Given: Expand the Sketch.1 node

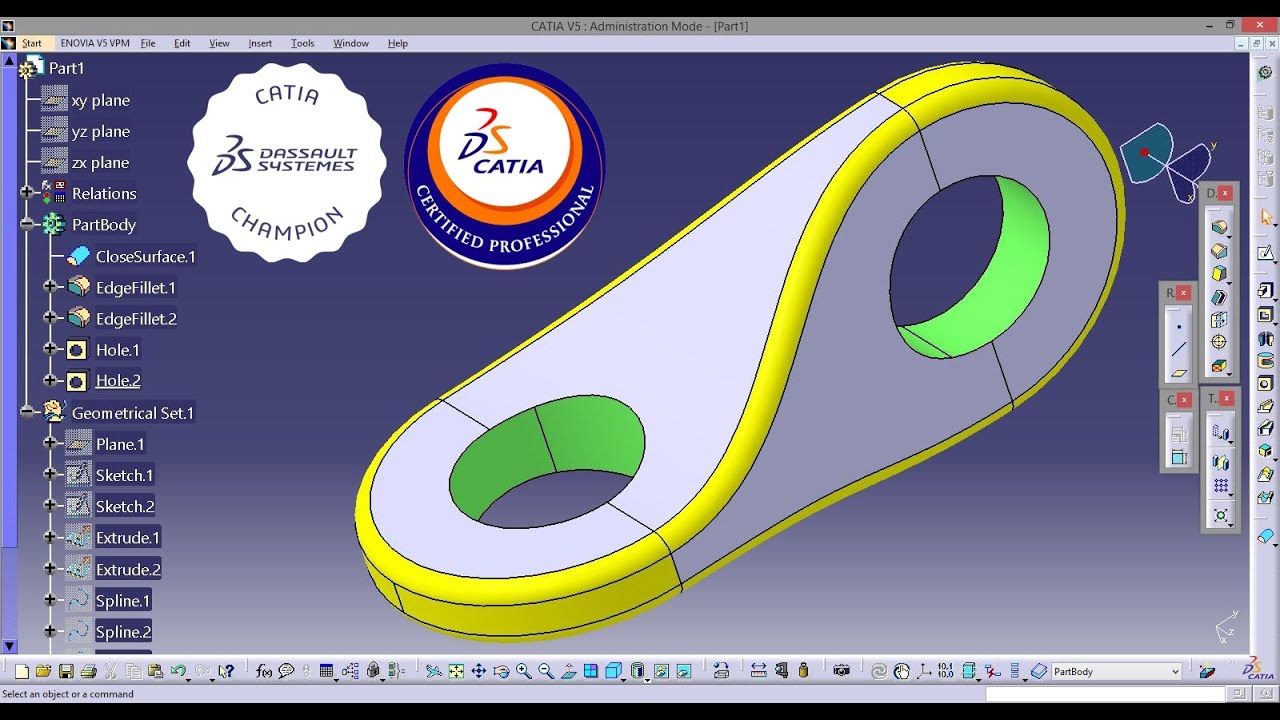Looking at the screenshot, I should point(50,475).
